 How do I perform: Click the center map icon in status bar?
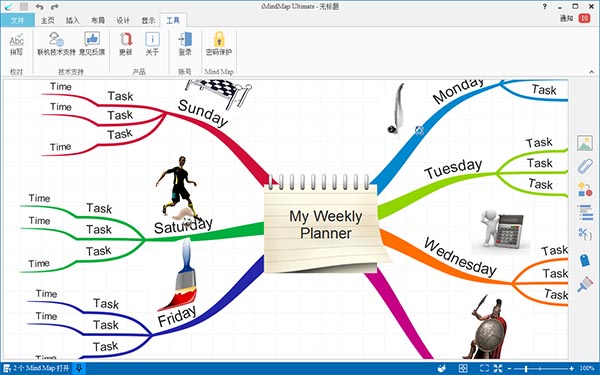pyautogui.click(x=463, y=368)
